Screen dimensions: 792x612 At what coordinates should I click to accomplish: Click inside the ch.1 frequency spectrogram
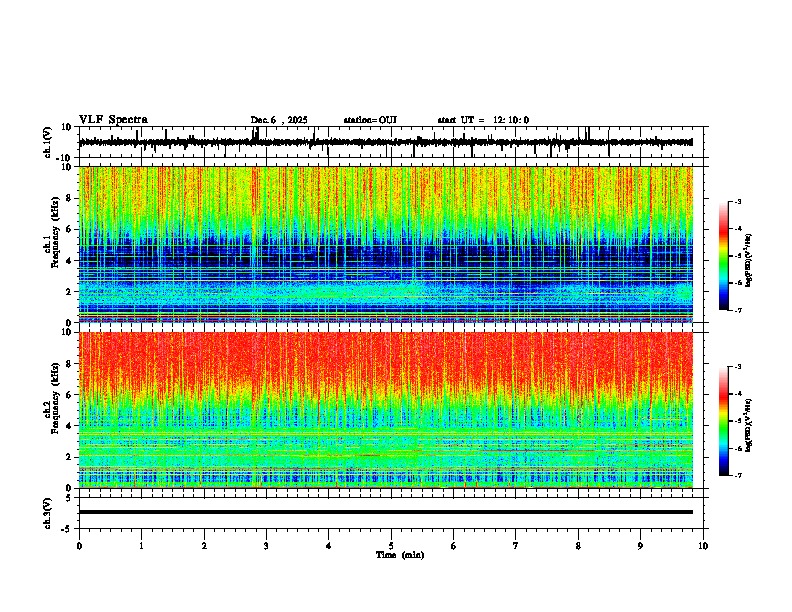[386, 244]
